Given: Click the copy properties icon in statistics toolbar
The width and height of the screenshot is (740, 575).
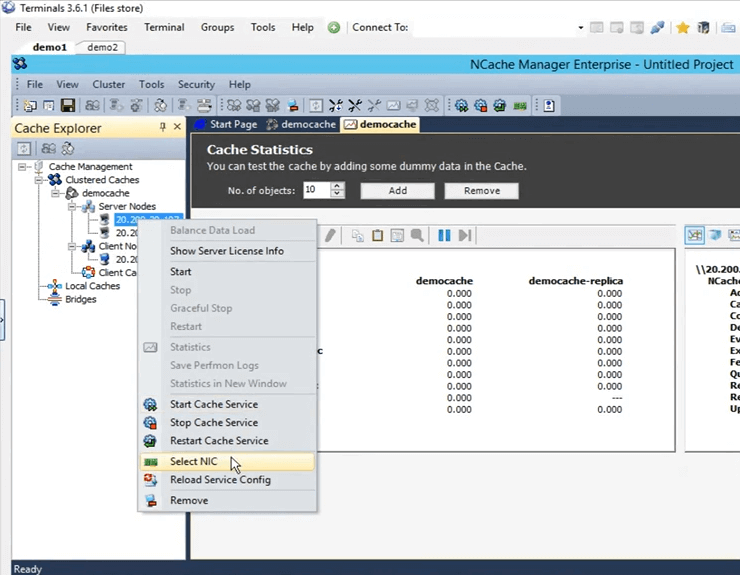Looking at the screenshot, I should point(358,235).
